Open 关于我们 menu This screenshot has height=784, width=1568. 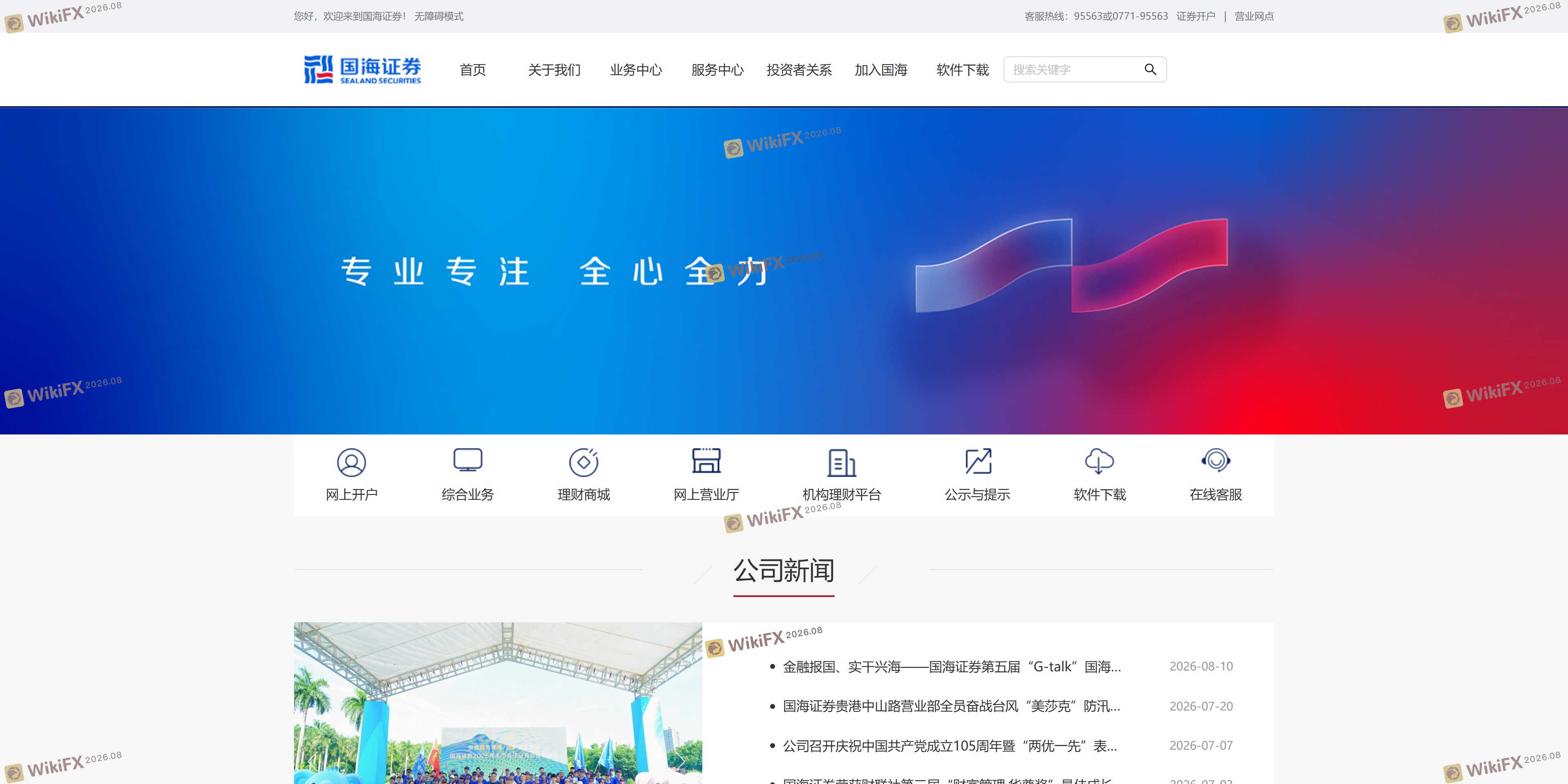[x=555, y=70]
